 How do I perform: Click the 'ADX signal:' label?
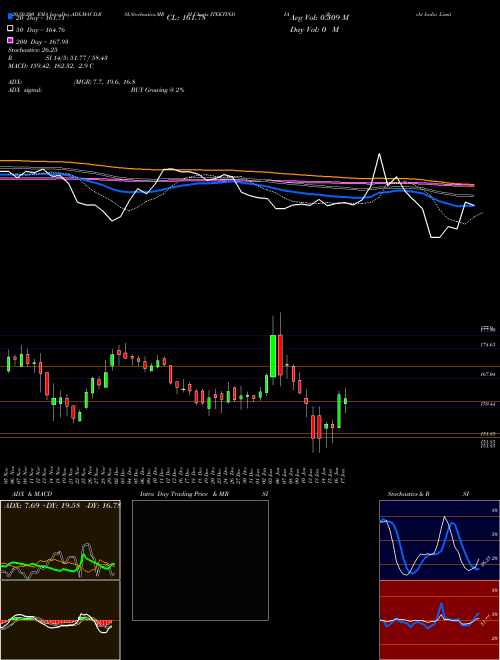pos(25,90)
